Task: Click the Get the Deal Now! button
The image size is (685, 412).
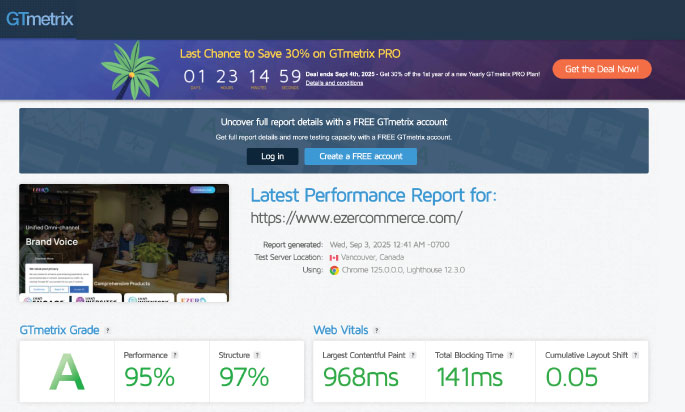Action: tap(602, 69)
